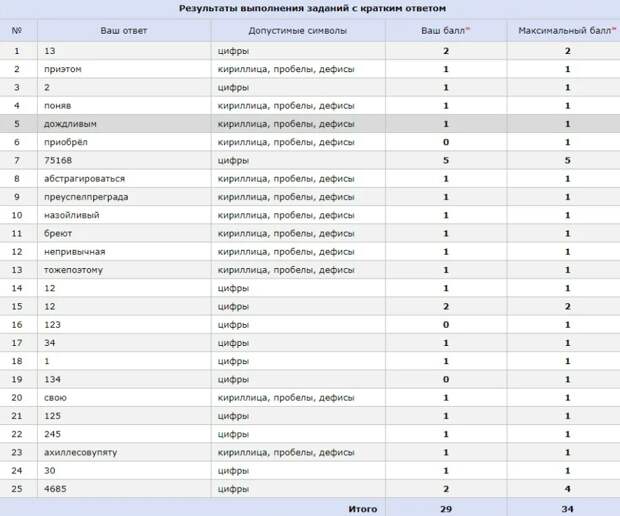This screenshot has width=620, height=516.
Task: Click the 'Максимальный балл' column header
Action: [x=567, y=30]
